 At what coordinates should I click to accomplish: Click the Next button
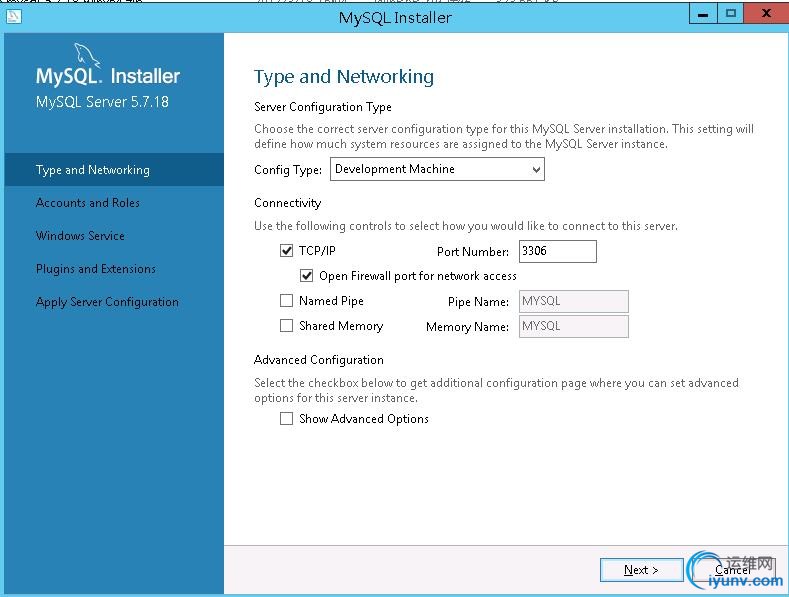click(642, 570)
